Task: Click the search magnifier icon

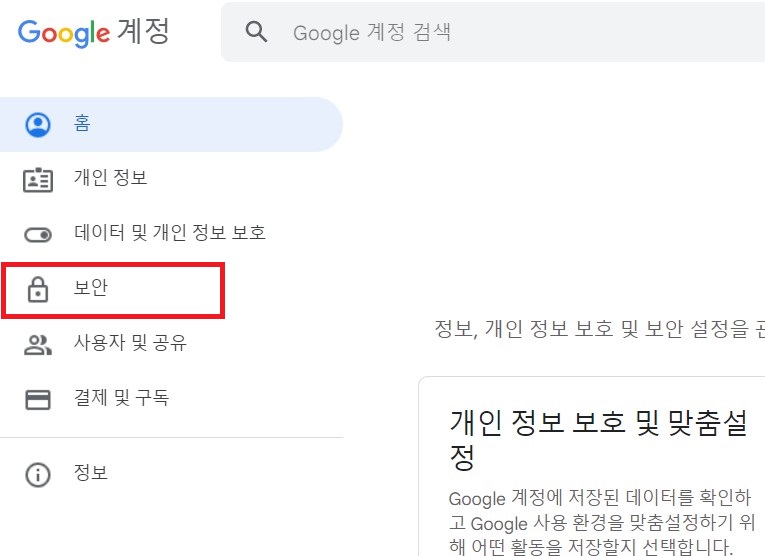Action: pos(256,32)
